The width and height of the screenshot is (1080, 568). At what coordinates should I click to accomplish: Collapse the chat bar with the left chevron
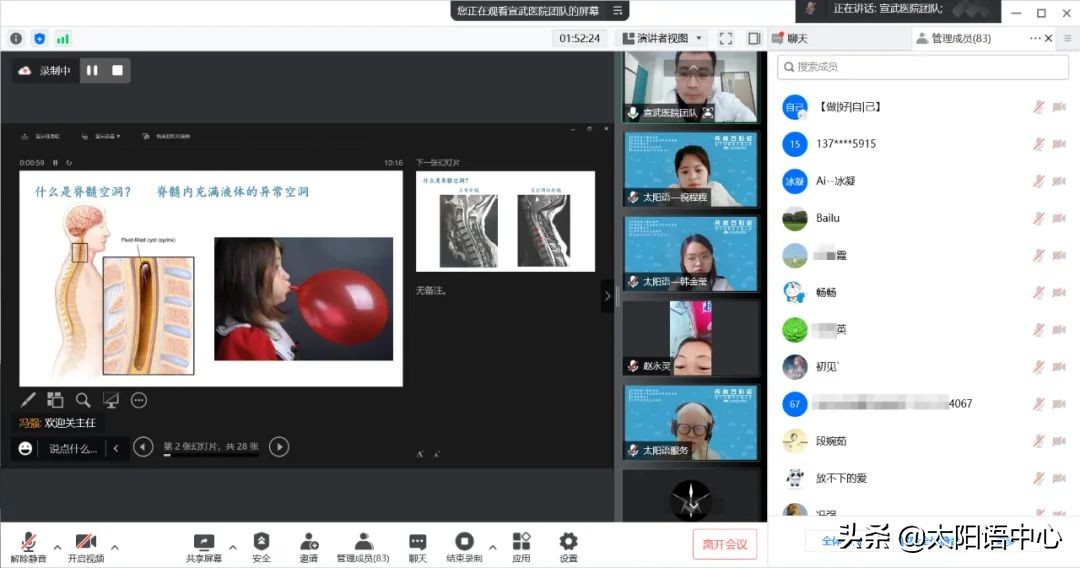[116, 449]
